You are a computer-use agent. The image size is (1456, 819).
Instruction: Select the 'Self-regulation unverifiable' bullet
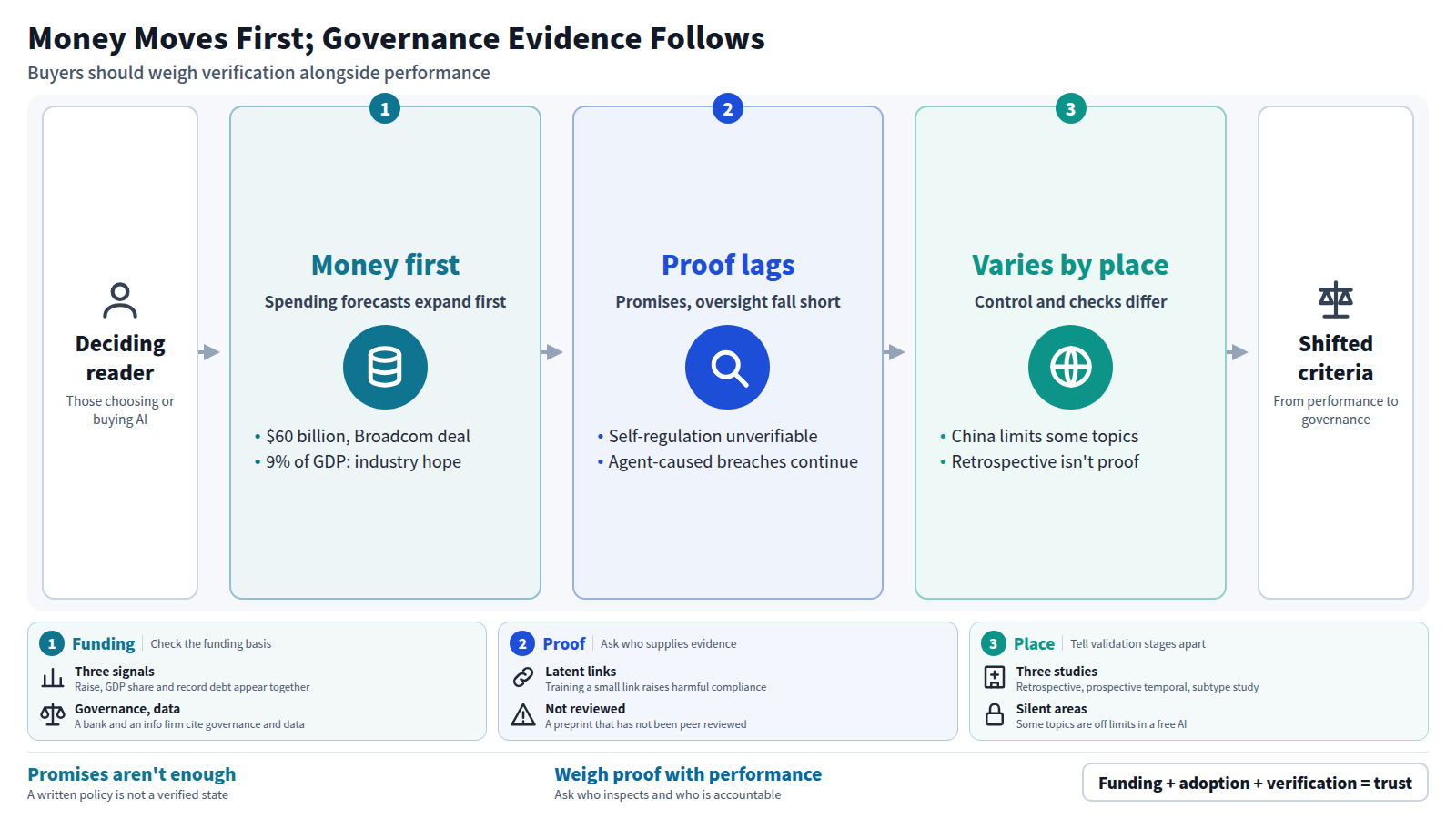pyautogui.click(x=708, y=436)
